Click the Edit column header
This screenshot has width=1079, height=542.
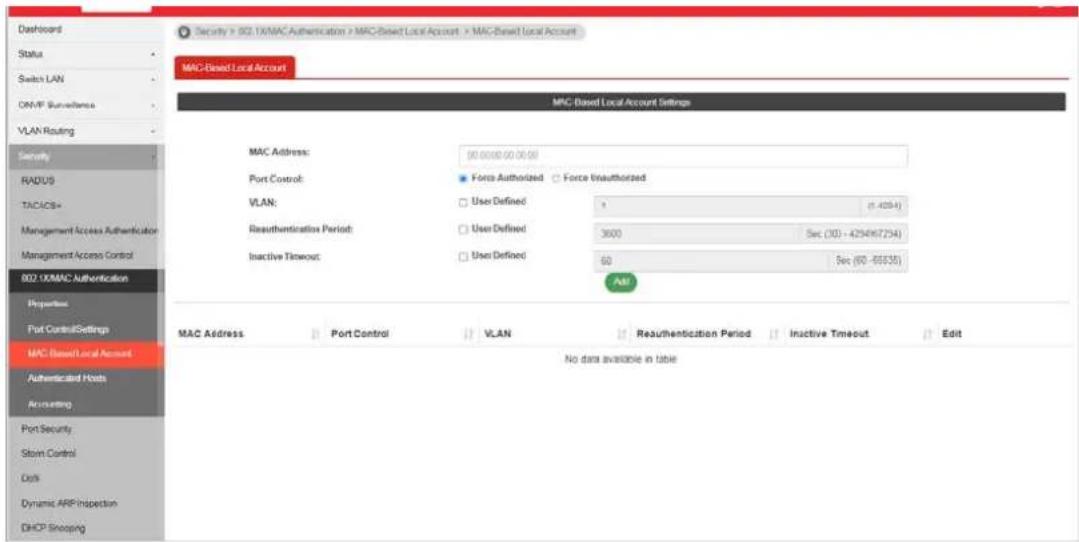coord(952,334)
